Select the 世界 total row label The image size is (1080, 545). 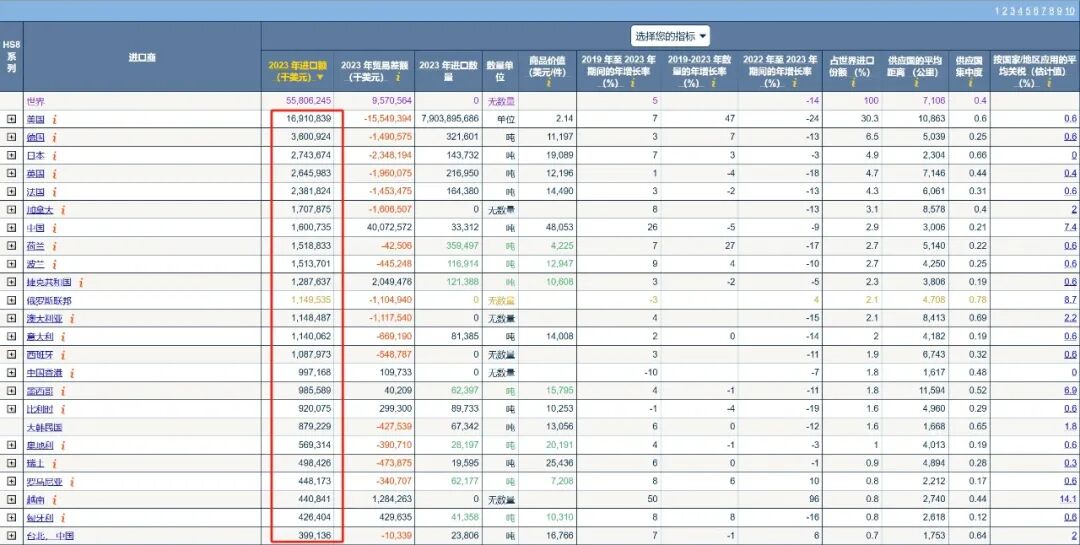[35, 101]
